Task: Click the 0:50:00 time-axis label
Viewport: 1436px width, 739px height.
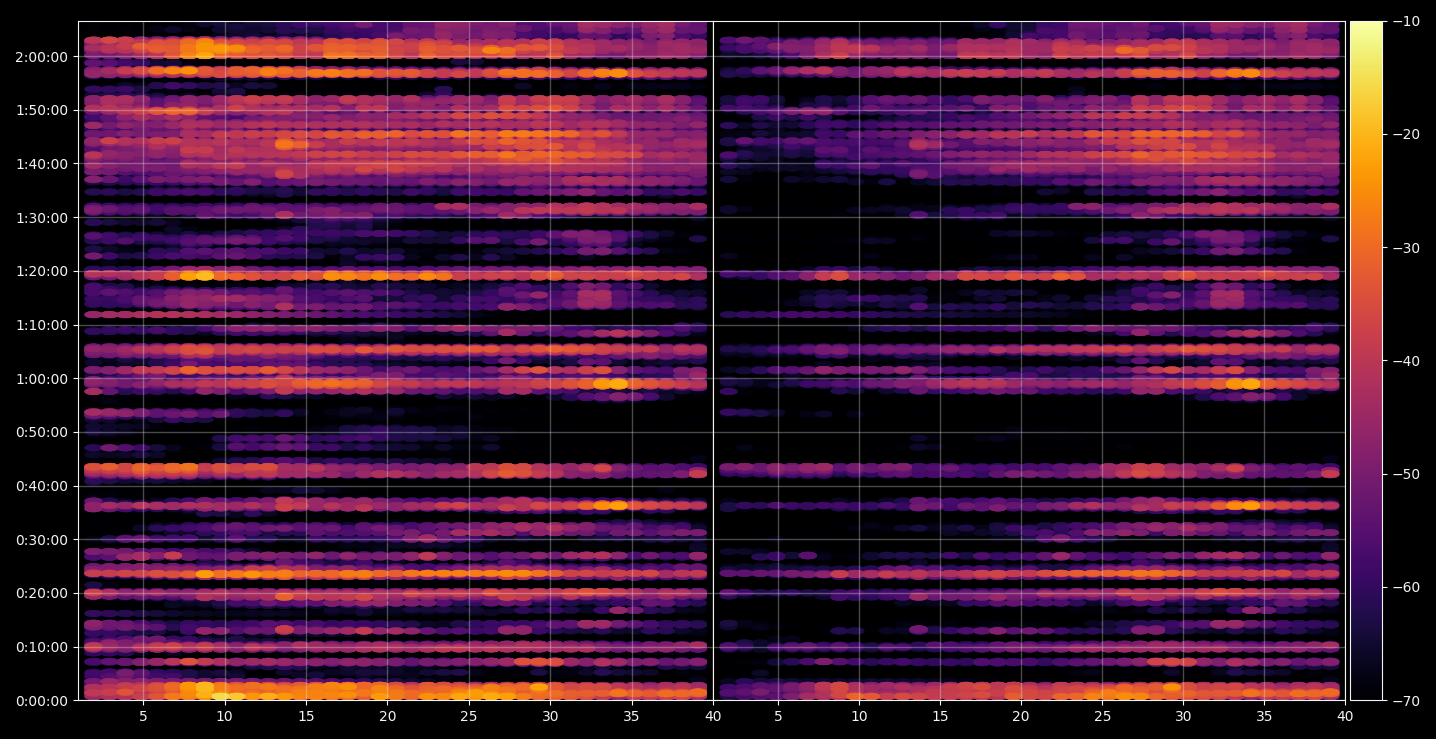Action: click(41, 432)
